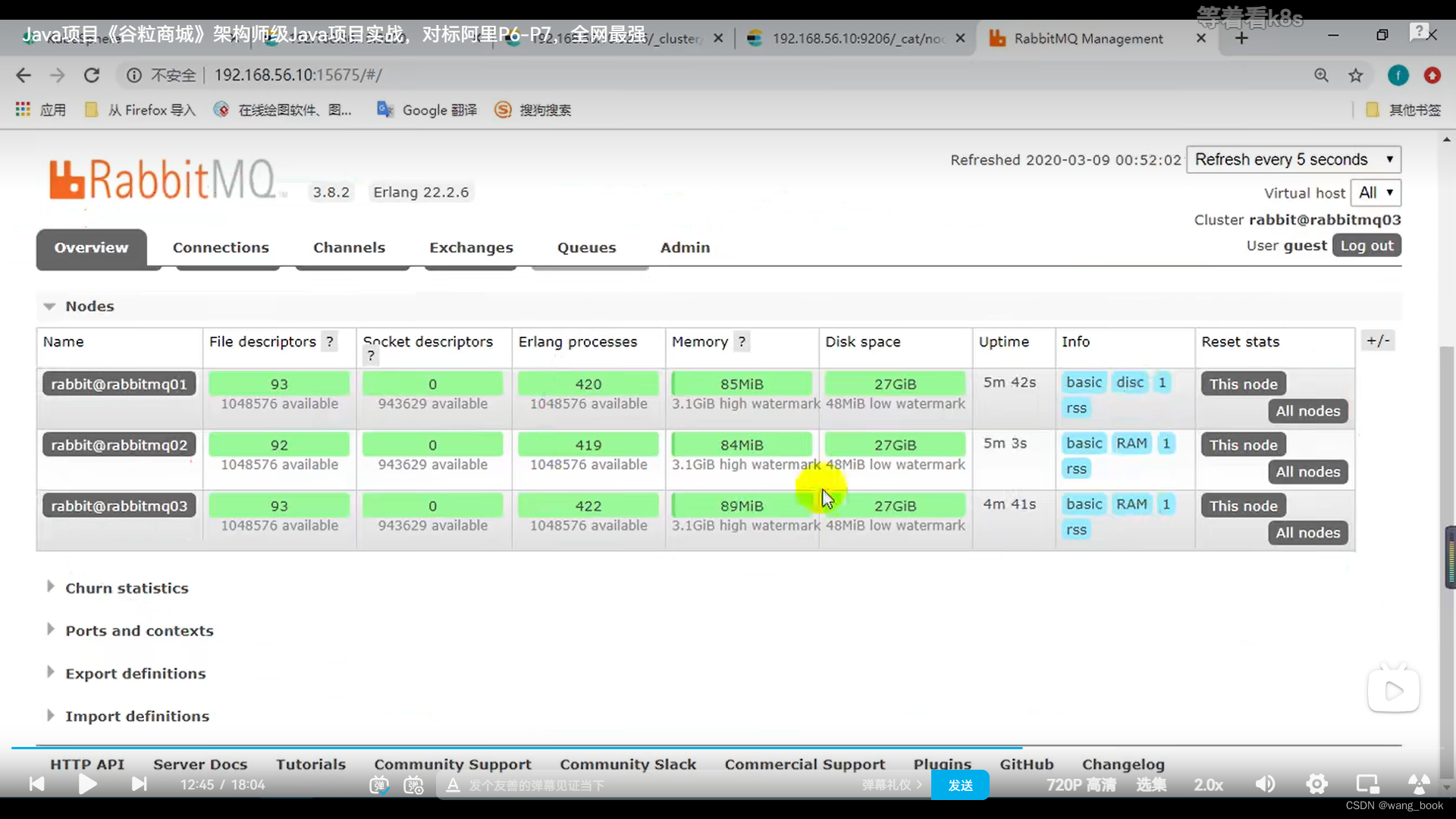Open the HTTP API footer link
Screen dimensions: 1456x819
point(87,764)
